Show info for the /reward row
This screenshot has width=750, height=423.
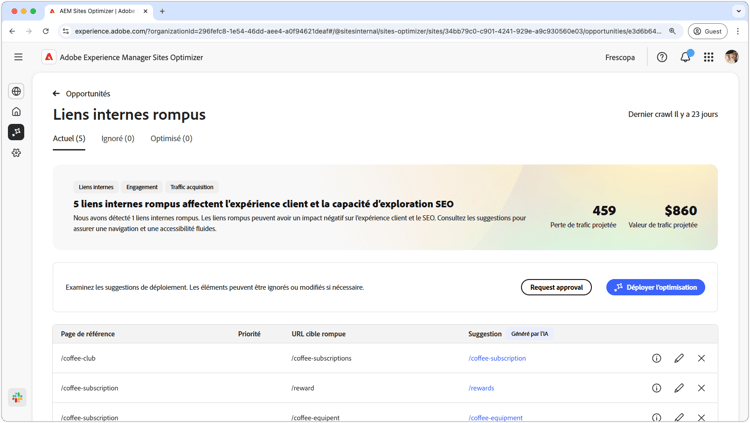click(656, 388)
